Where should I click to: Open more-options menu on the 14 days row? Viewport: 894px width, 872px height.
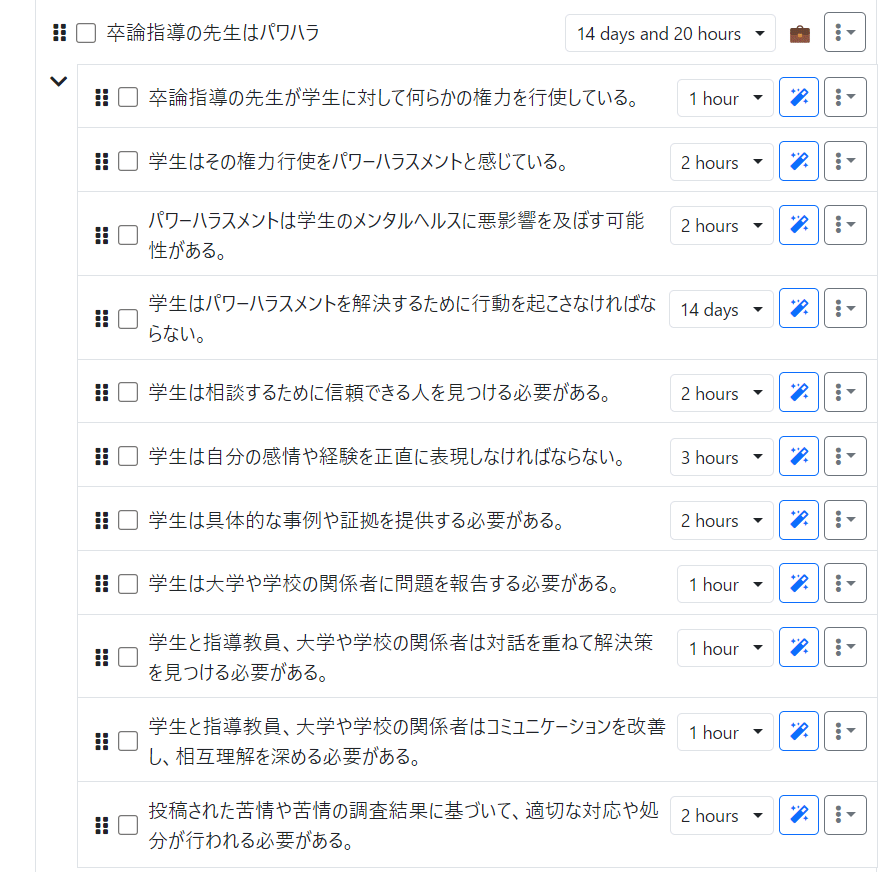(846, 309)
